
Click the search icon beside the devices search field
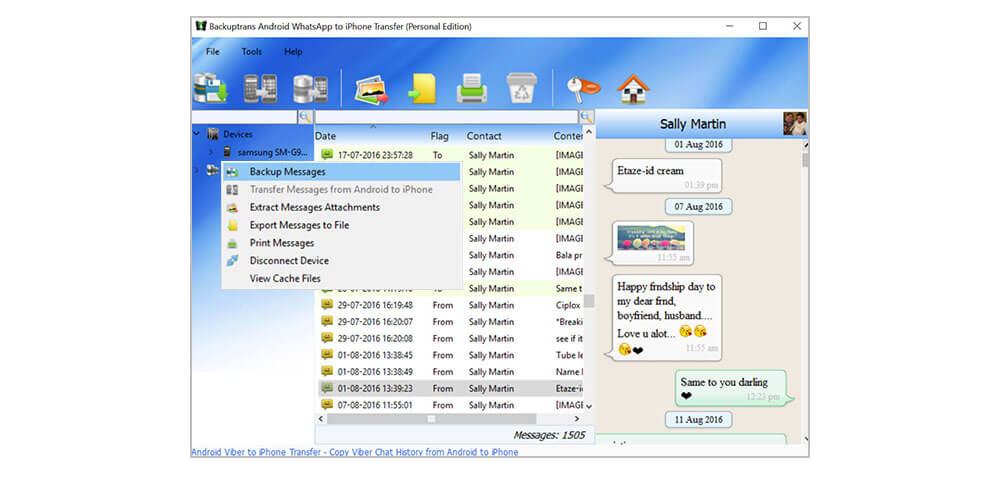(x=305, y=117)
